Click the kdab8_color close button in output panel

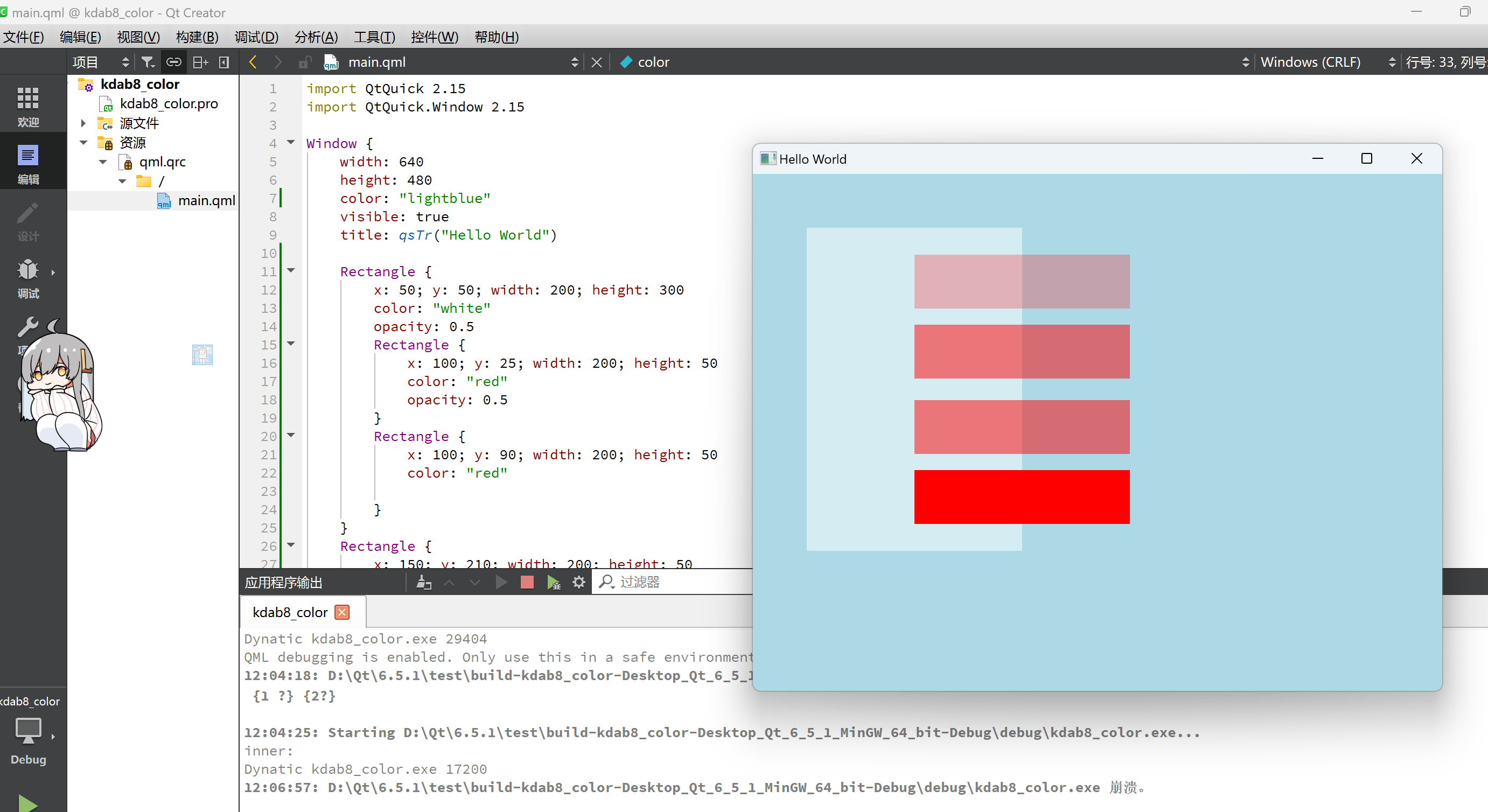pyautogui.click(x=343, y=612)
